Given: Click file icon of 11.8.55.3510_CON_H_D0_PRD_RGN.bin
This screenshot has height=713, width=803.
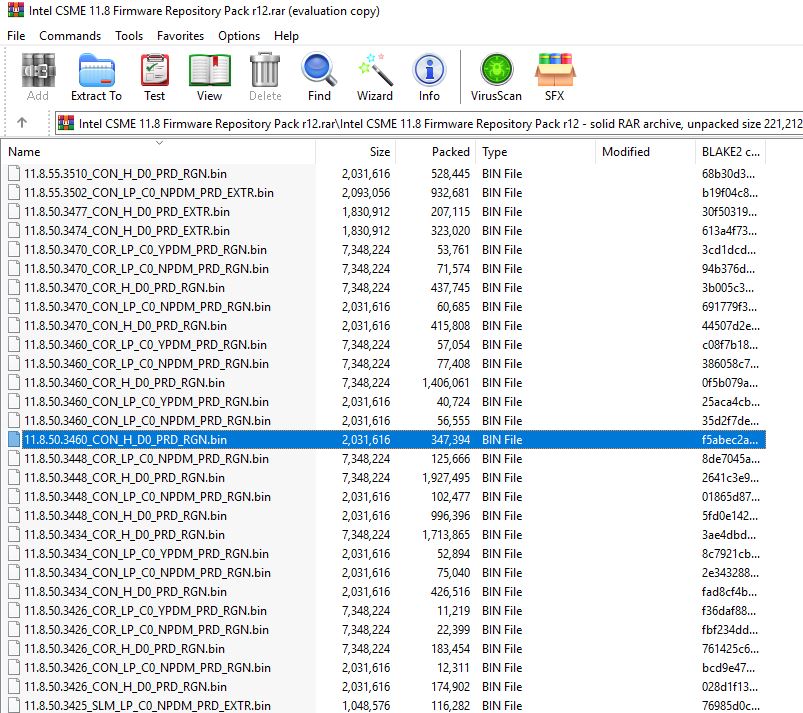Looking at the screenshot, I should 14,174.
